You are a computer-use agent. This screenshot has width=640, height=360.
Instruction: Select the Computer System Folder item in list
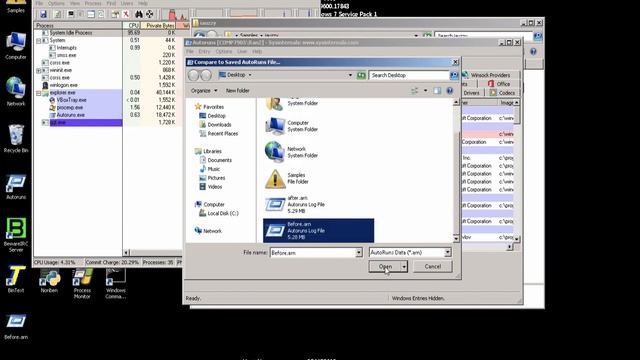tap(291, 126)
